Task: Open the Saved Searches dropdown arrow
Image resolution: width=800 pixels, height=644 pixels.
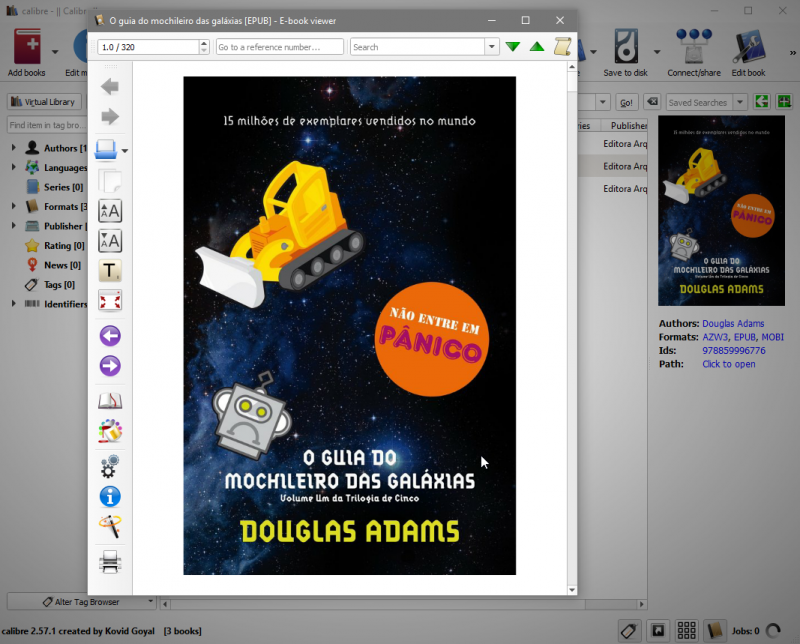Action: (740, 102)
